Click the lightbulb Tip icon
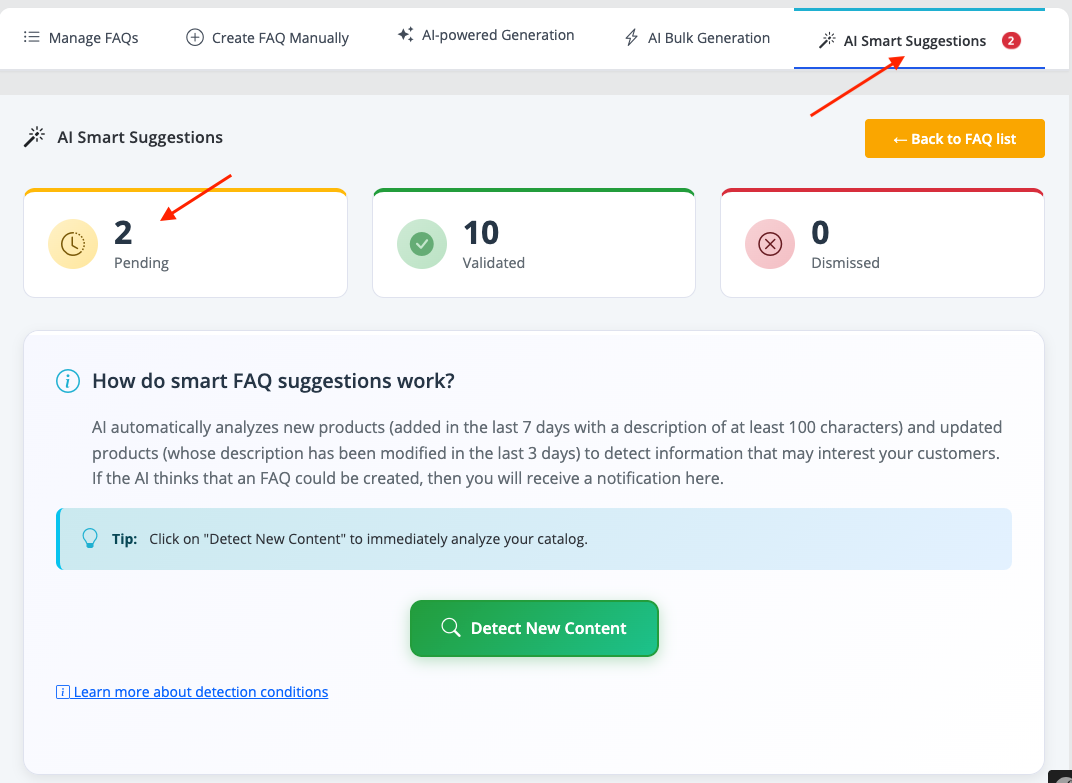Screen dimensions: 1072x783 pyautogui.click(x=90, y=539)
